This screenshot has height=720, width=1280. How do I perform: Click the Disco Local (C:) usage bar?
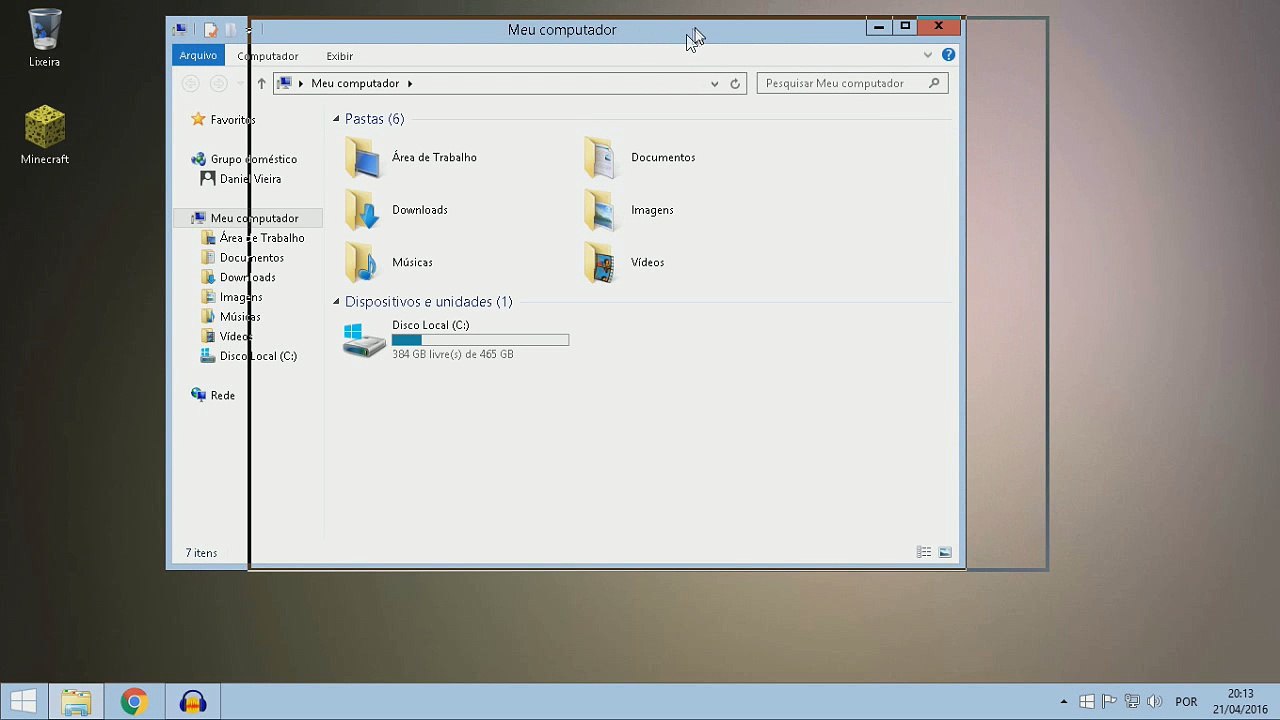point(480,340)
